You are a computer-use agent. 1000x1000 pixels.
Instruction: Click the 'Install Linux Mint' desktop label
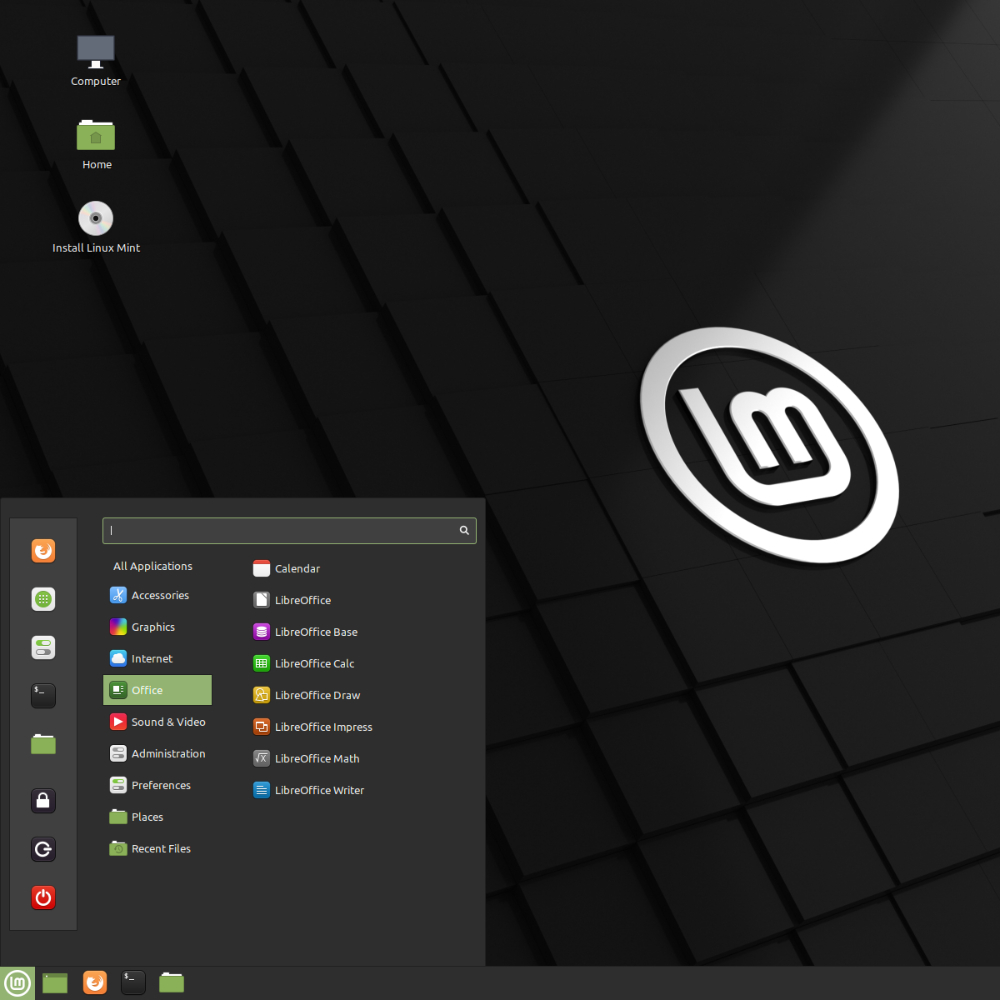[x=96, y=247]
